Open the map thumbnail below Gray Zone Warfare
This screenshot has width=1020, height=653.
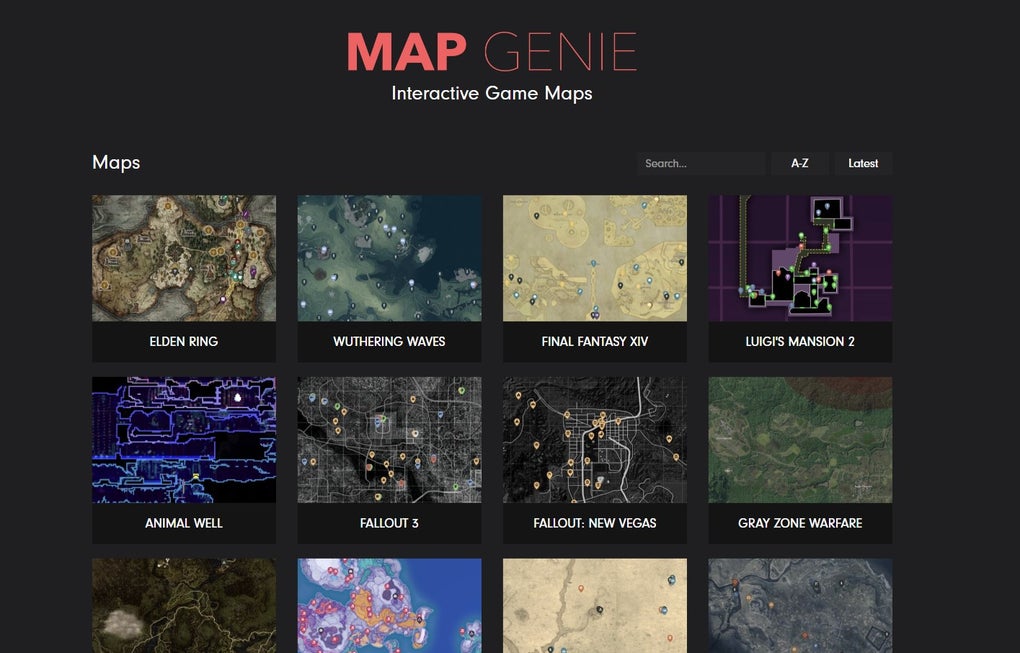(800, 606)
